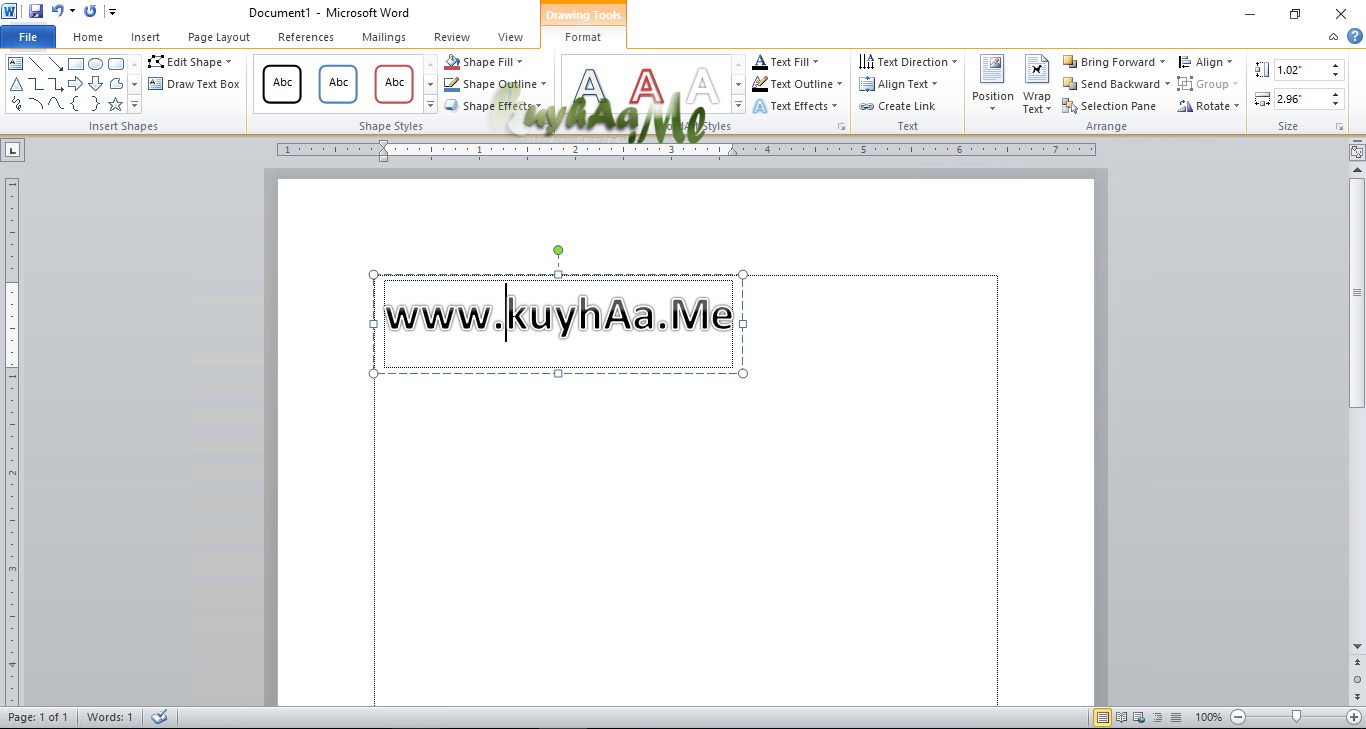The image size is (1366, 729).
Task: Click Create Link
Action: click(897, 106)
